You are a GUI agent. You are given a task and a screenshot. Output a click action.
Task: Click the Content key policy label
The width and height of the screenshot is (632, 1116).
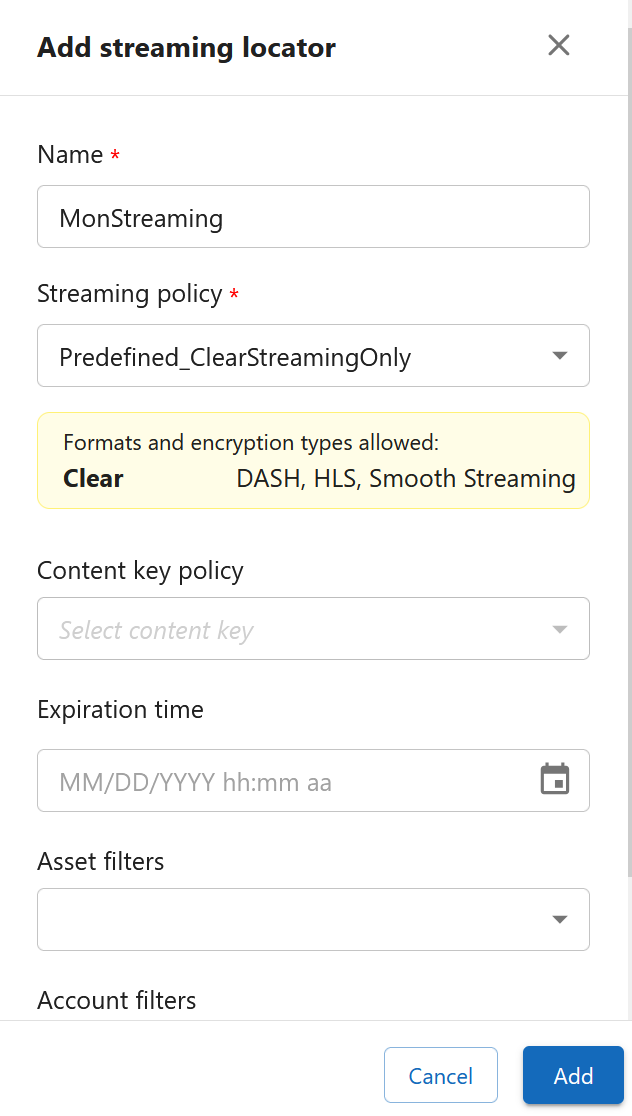[x=140, y=571]
